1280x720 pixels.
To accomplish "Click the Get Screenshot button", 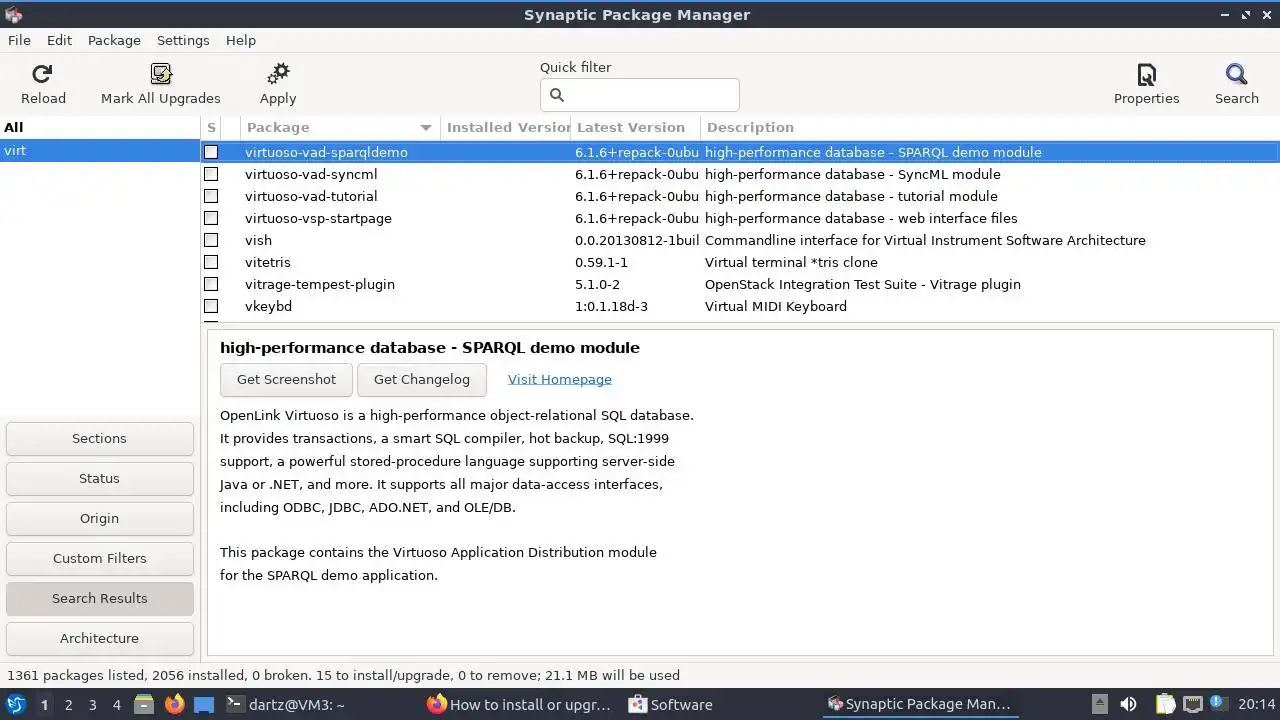I will [286, 379].
